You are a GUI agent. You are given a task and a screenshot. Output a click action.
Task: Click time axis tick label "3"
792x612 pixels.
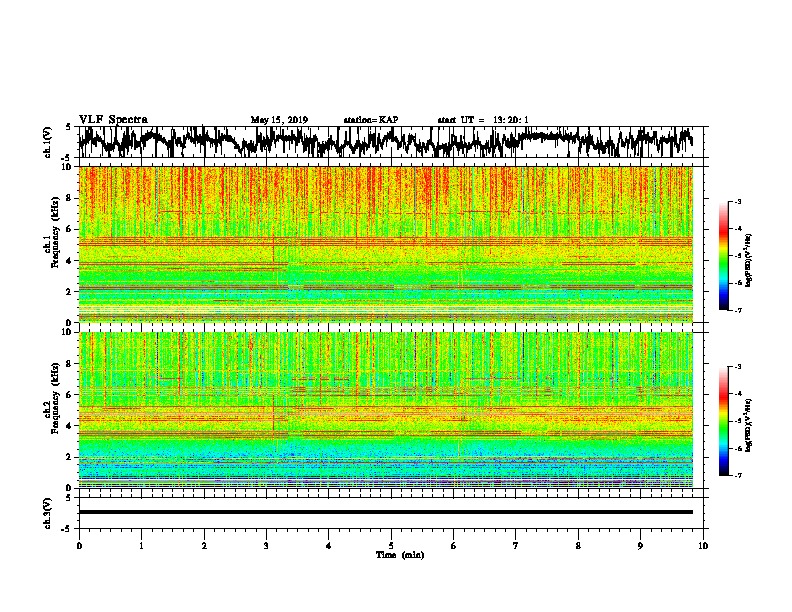(266, 546)
